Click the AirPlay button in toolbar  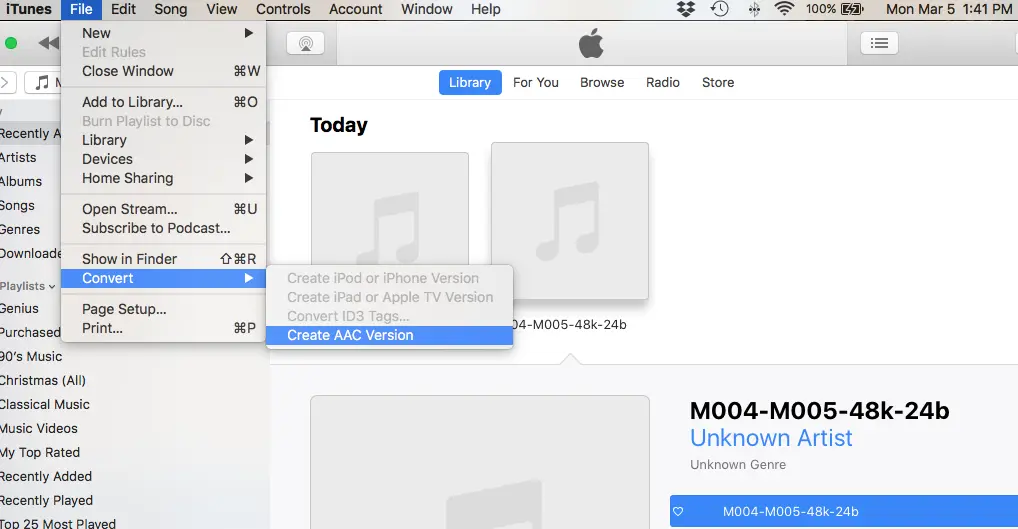point(305,43)
